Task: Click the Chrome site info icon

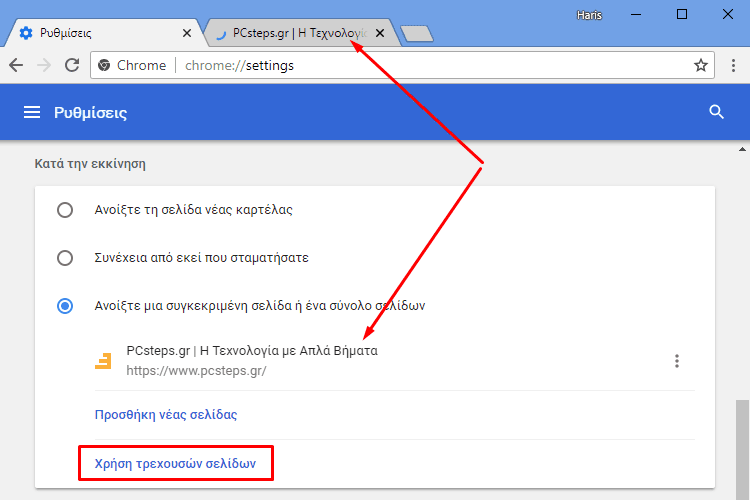Action: [104, 65]
